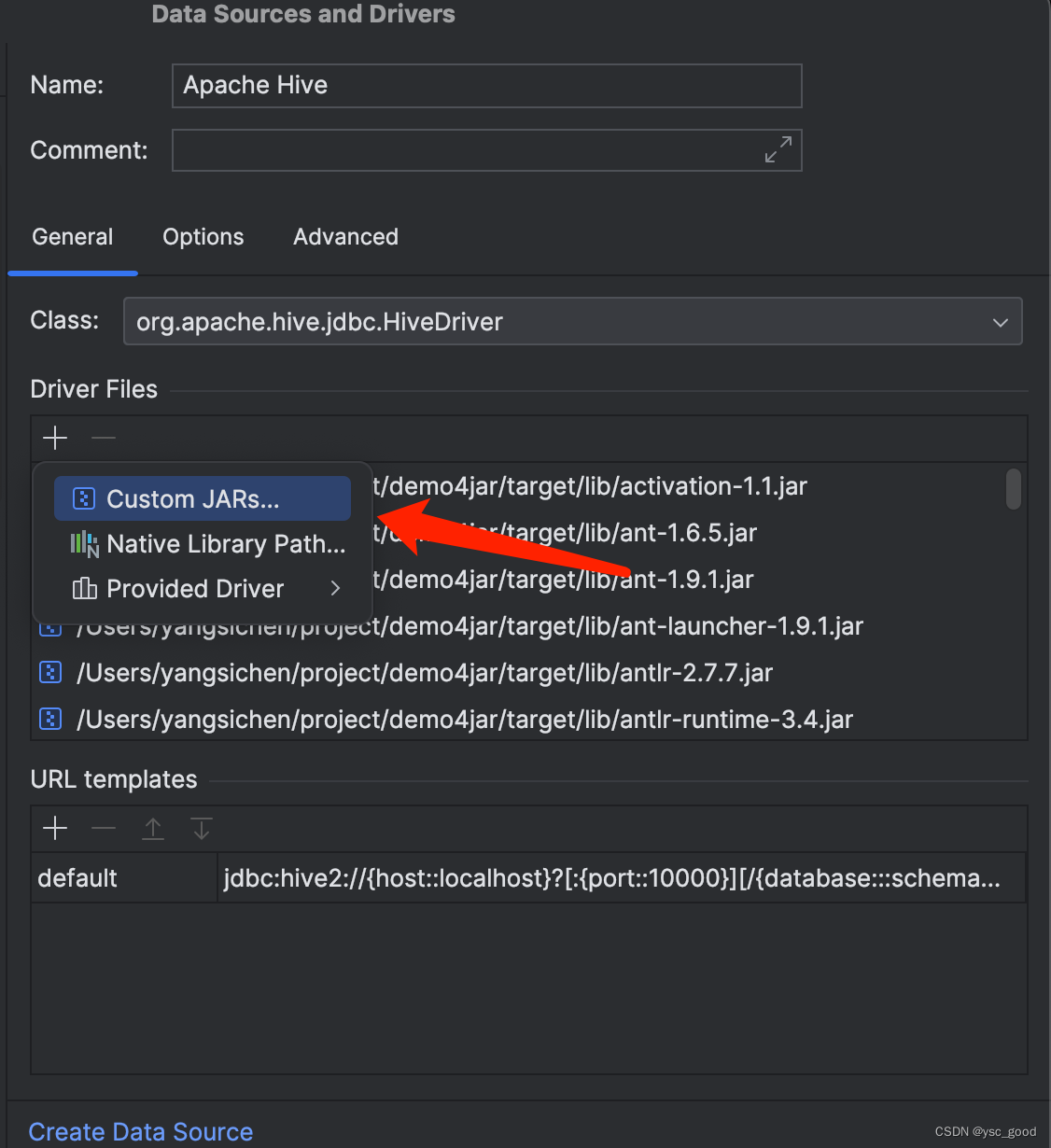Add a new URL template with plus icon
1051x1148 pixels.
54,828
